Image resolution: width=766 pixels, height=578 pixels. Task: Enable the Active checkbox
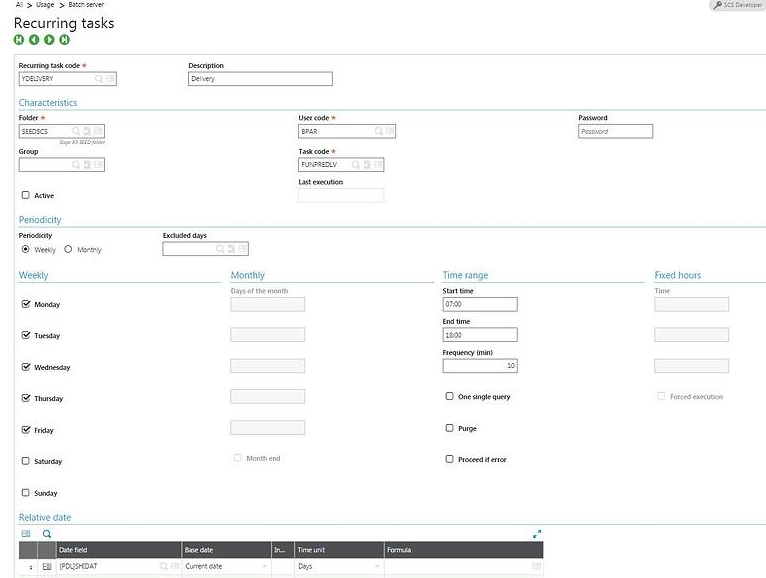click(x=25, y=195)
